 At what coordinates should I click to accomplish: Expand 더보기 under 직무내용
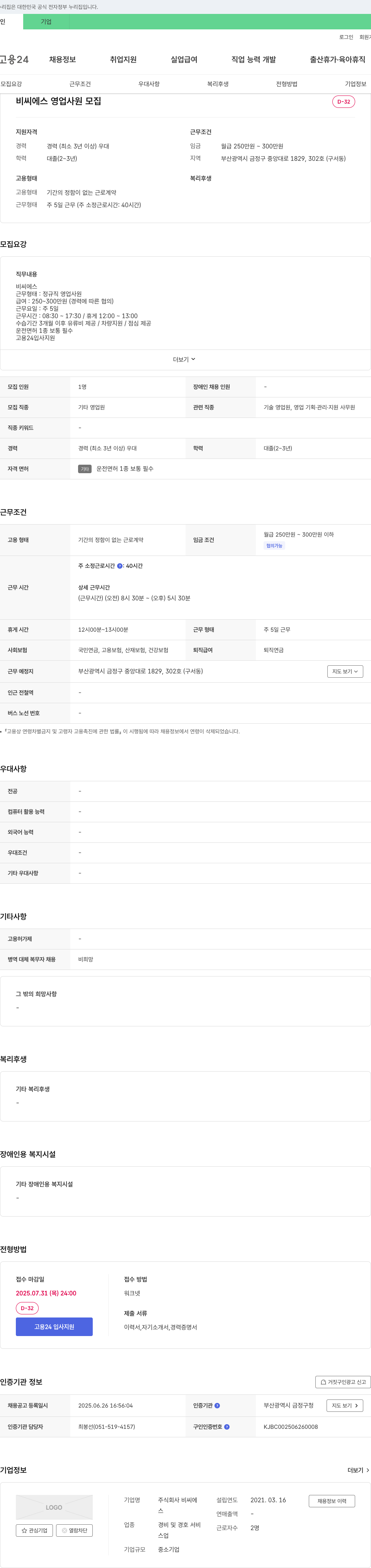185,360
